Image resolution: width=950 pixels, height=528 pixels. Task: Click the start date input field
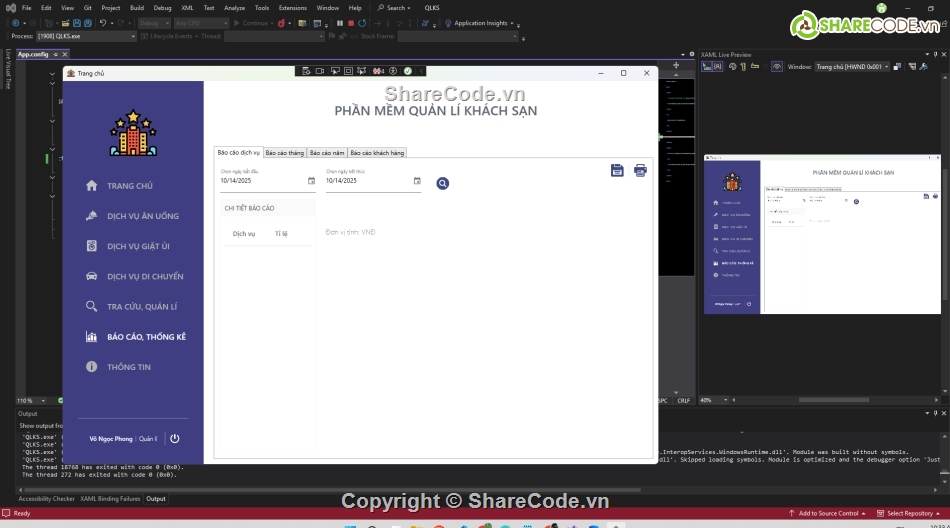point(262,181)
